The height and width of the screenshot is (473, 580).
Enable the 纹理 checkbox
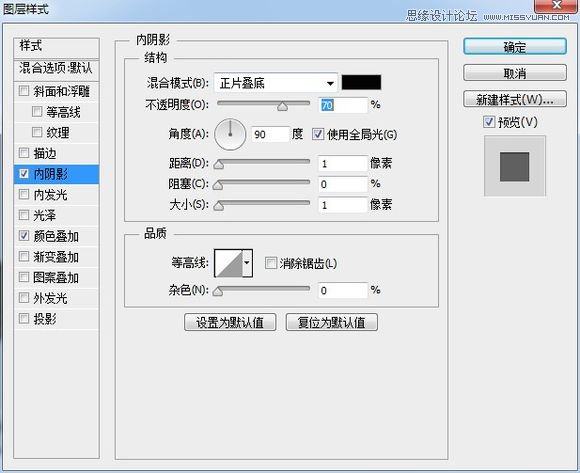point(37,132)
